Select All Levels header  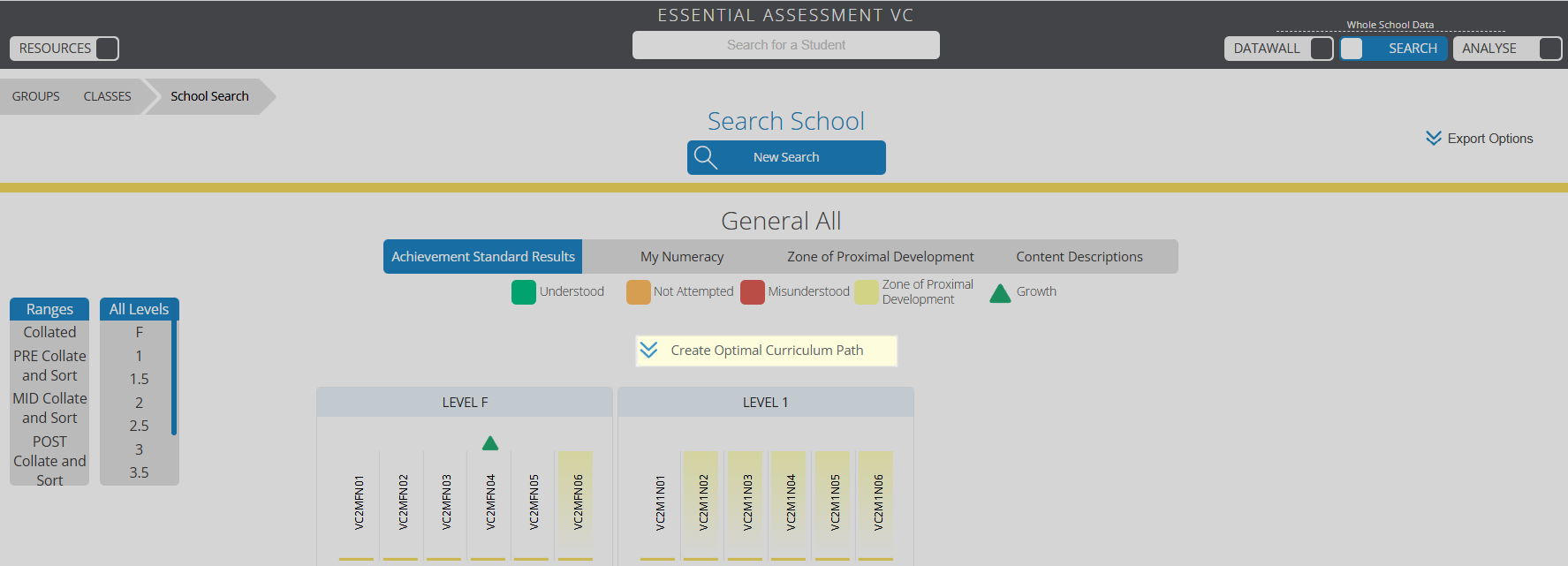coord(139,309)
